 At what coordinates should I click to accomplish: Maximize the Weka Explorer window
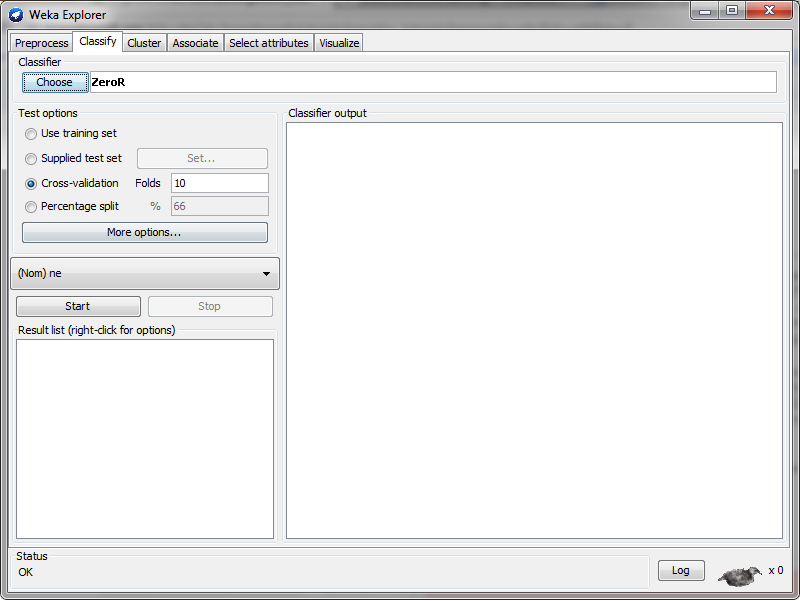pyautogui.click(x=733, y=11)
